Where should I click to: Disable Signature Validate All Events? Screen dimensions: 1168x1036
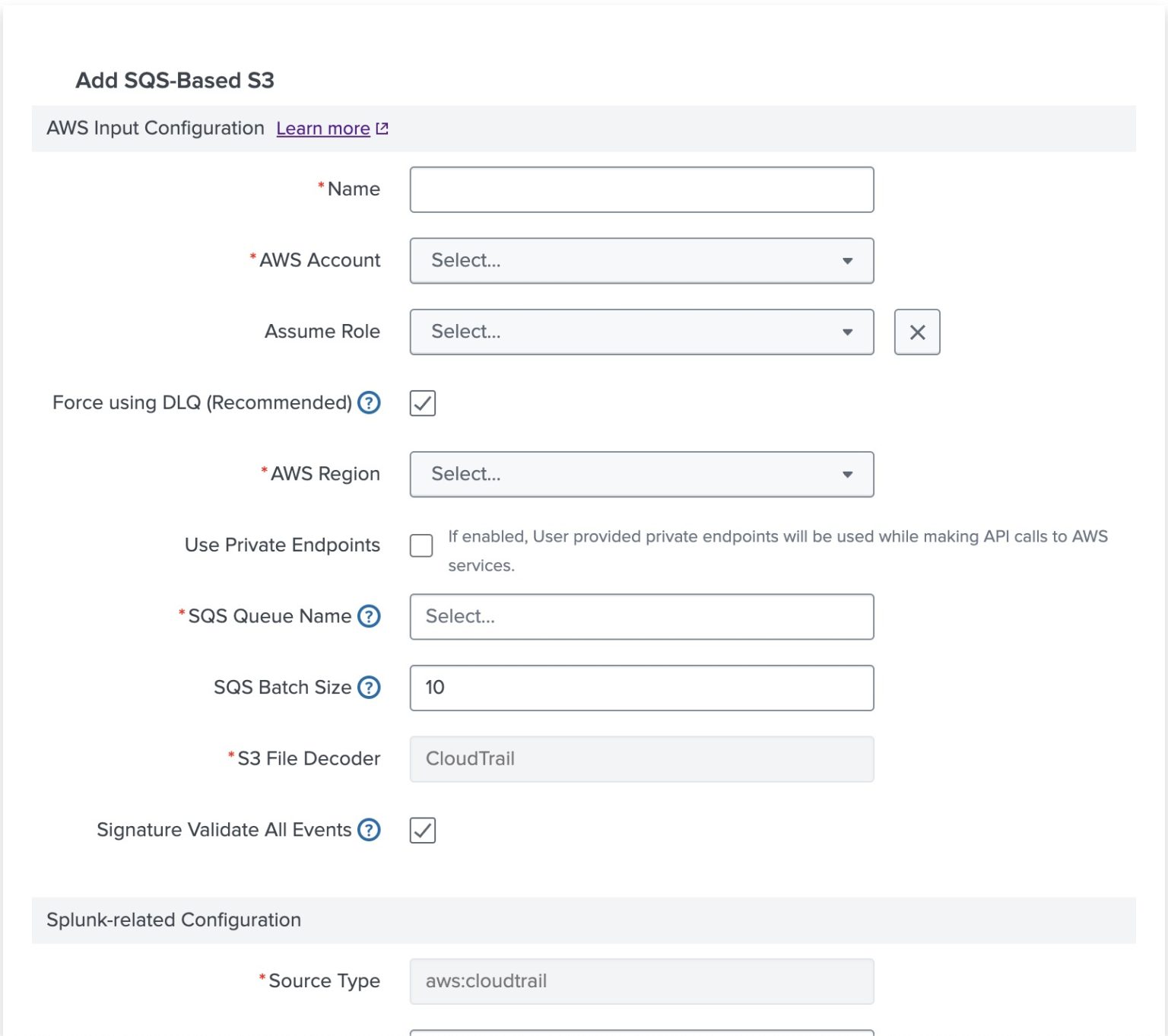pyautogui.click(x=422, y=831)
